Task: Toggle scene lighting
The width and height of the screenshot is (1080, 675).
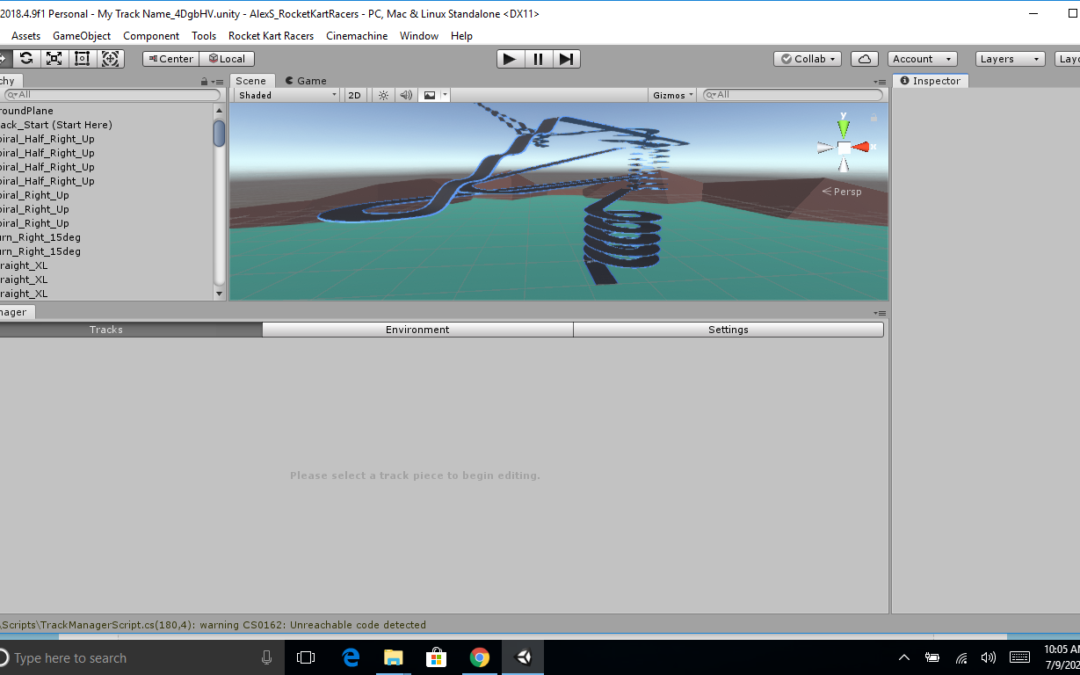Action: [x=384, y=95]
